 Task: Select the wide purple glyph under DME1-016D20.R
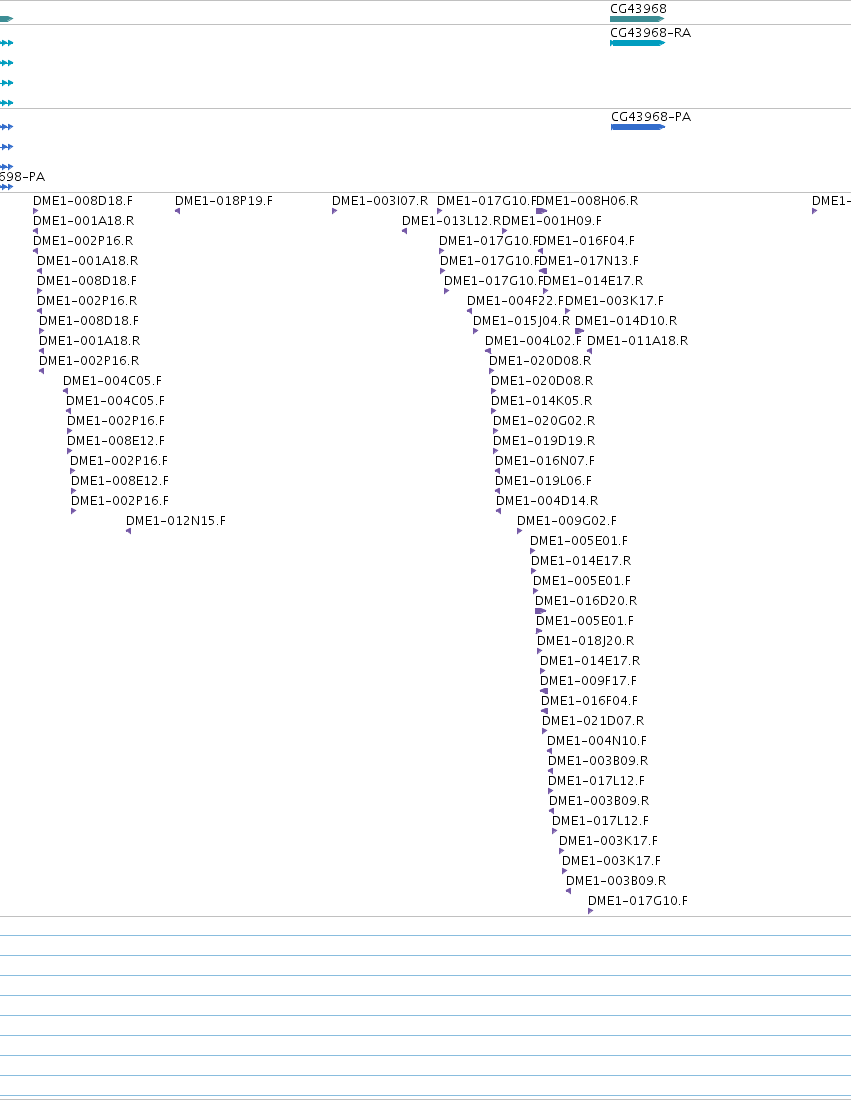(x=540, y=611)
